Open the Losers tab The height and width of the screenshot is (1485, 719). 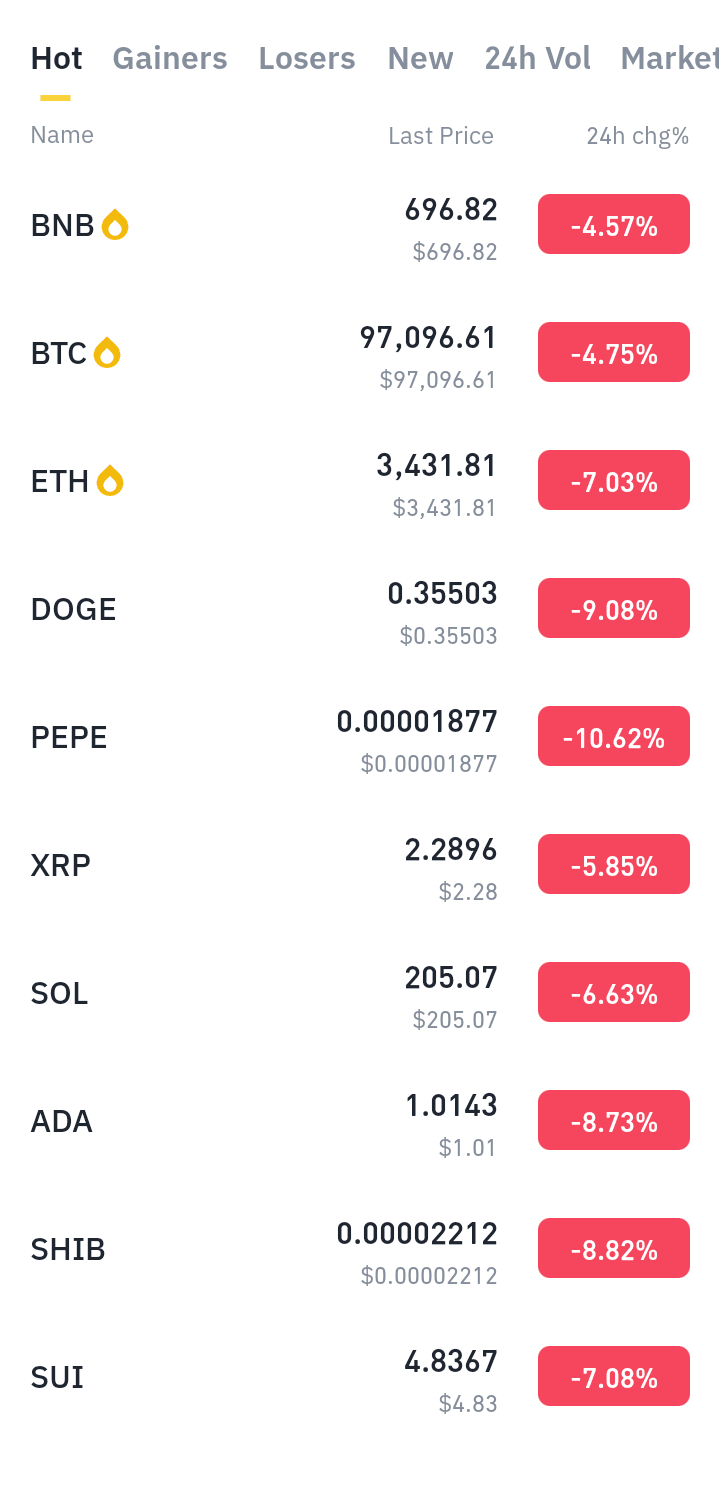click(x=307, y=59)
